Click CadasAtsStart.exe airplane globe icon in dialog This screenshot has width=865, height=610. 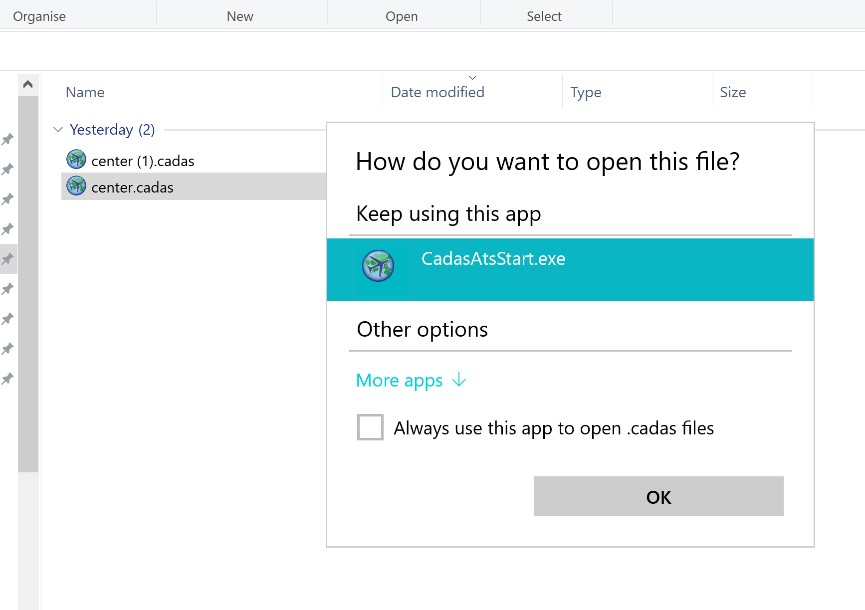(x=378, y=266)
